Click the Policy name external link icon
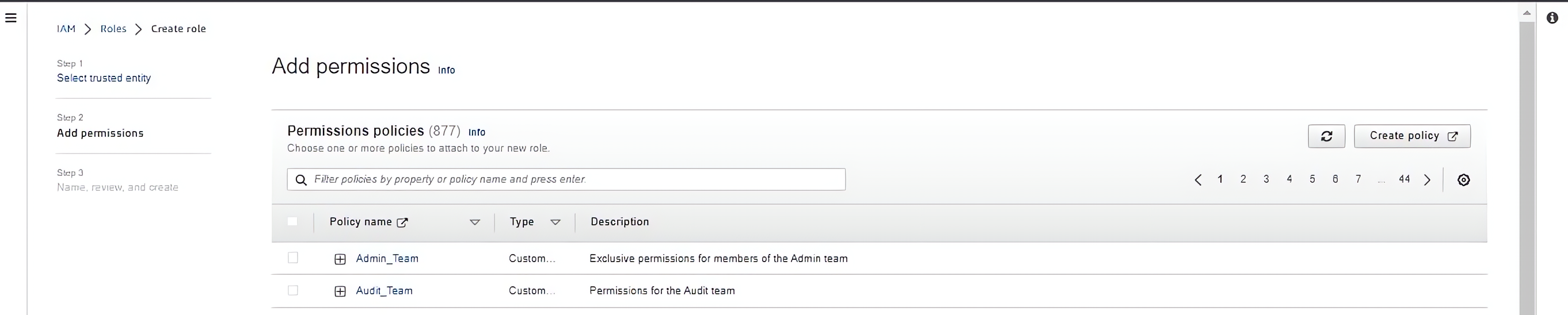 coord(402,222)
